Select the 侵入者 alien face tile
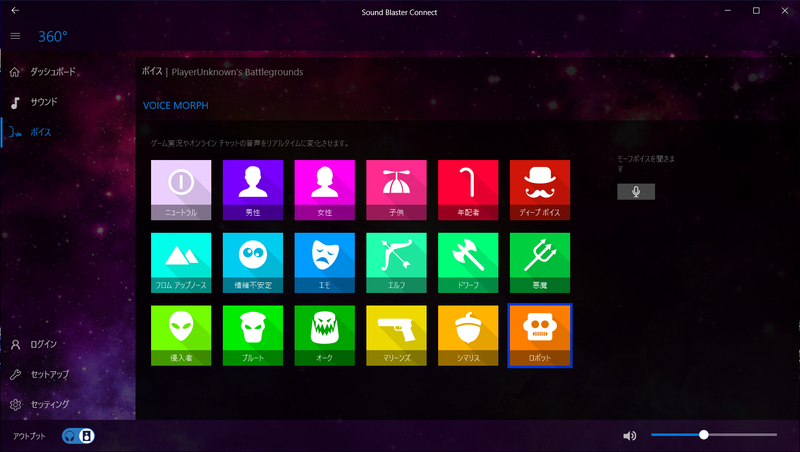 coord(181,335)
